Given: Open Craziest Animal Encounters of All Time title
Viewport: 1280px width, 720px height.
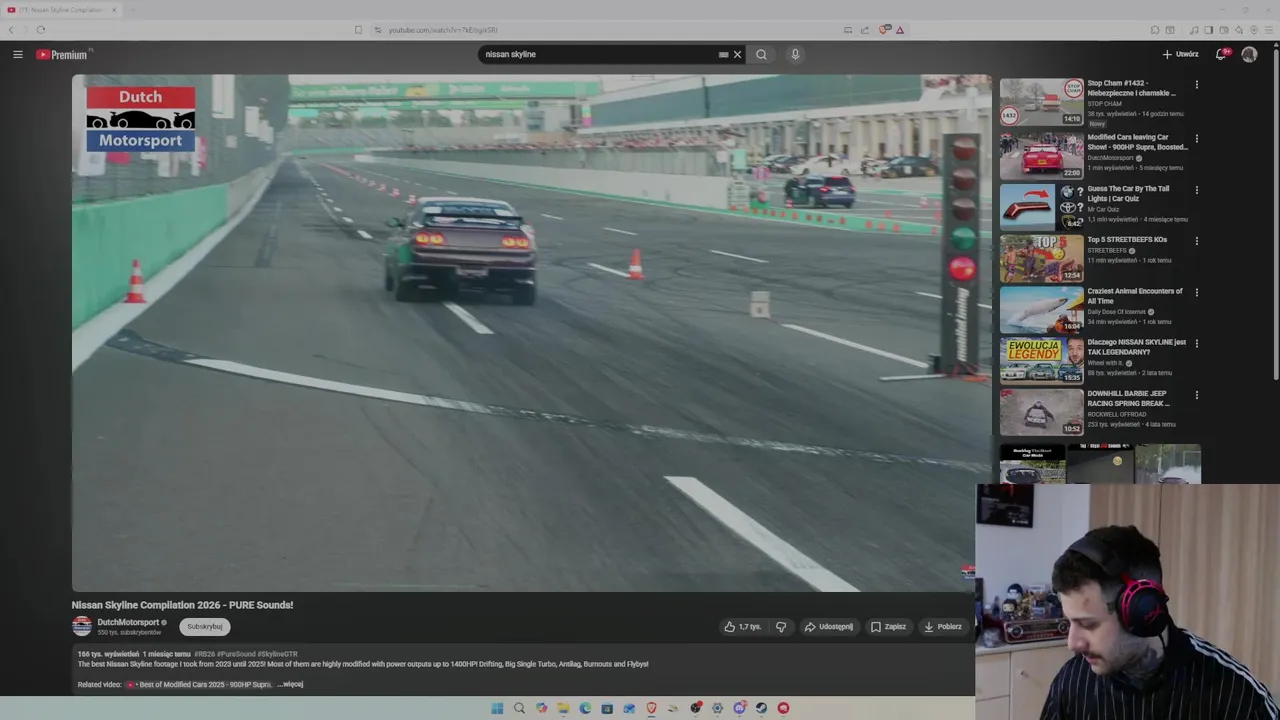Looking at the screenshot, I should 1135,296.
